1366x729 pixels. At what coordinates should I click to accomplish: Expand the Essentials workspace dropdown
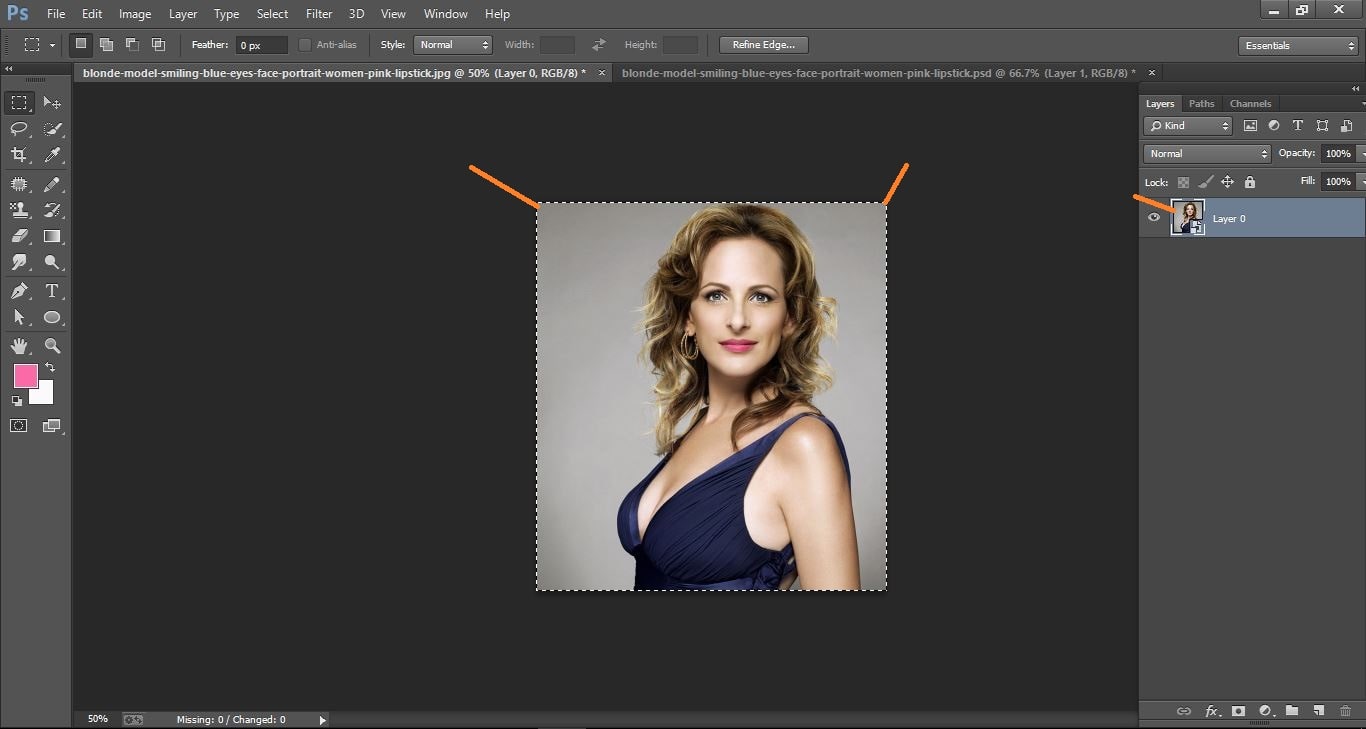pyautogui.click(x=1297, y=45)
